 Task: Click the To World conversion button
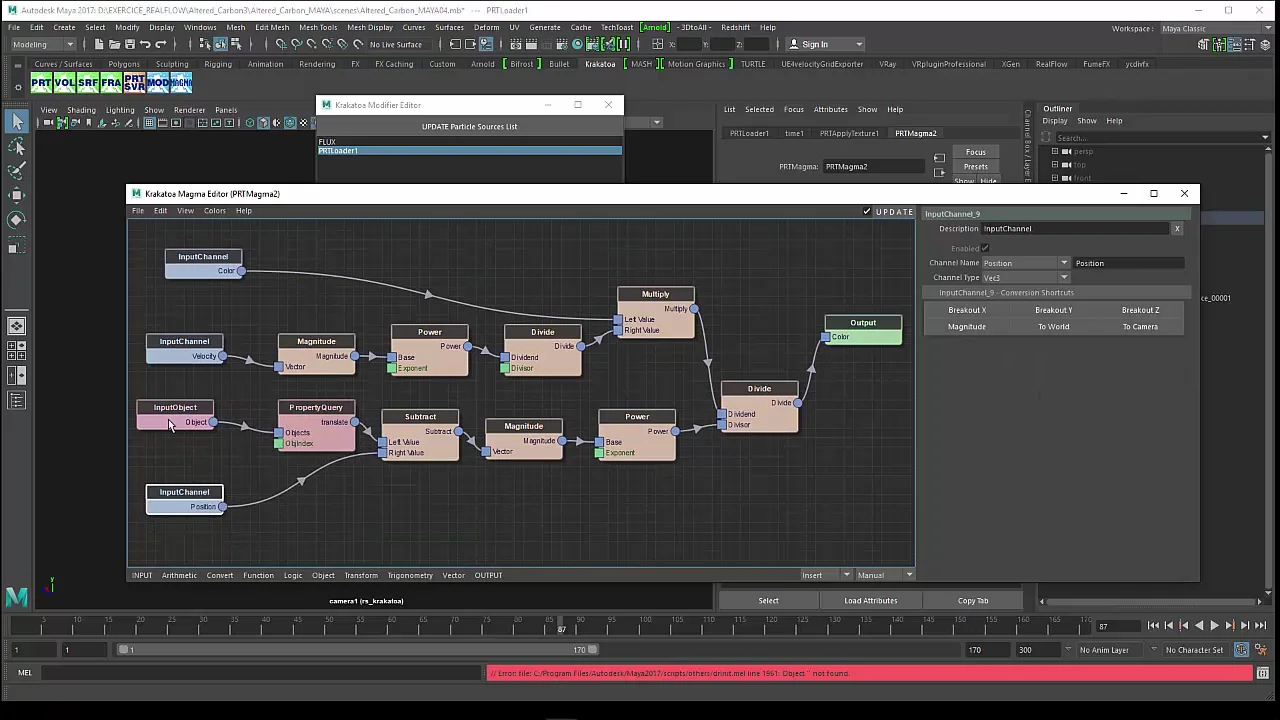pyautogui.click(x=1054, y=327)
